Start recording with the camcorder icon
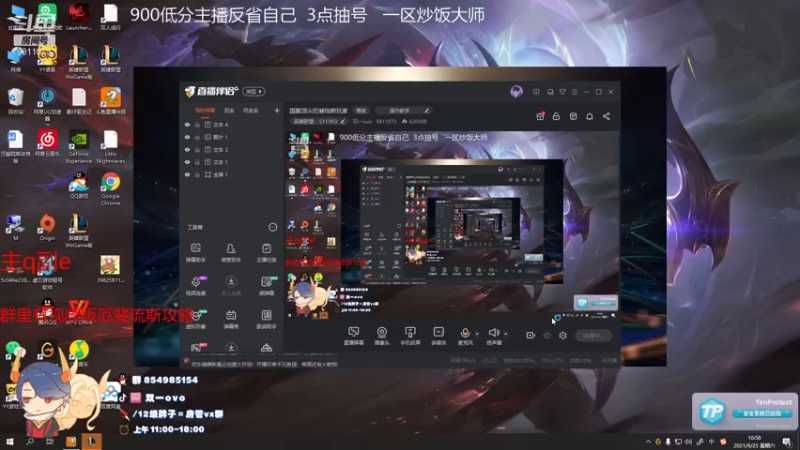The height and width of the screenshot is (450, 800). pos(531,335)
